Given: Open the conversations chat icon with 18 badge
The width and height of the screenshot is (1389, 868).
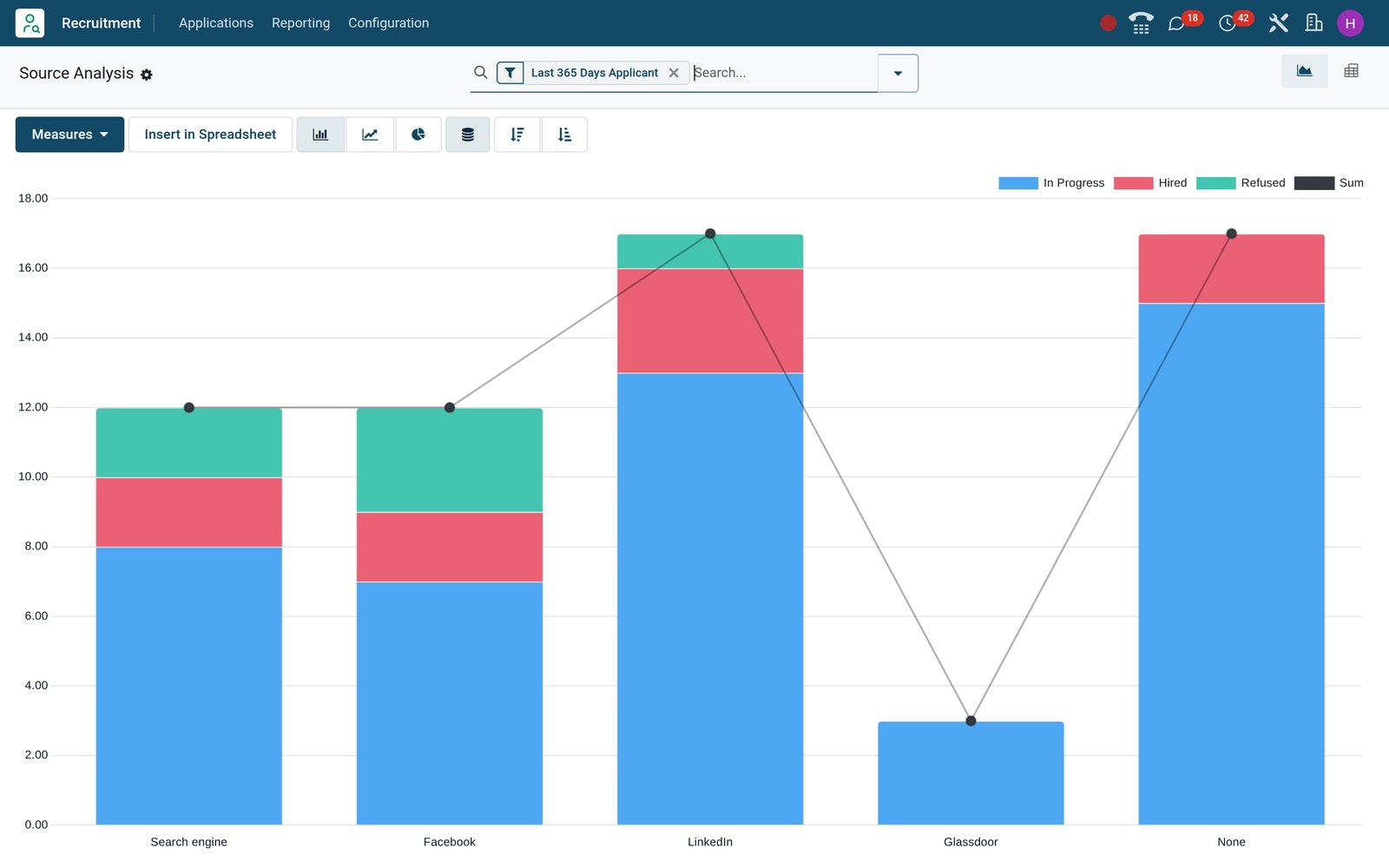Looking at the screenshot, I should pyautogui.click(x=1176, y=23).
